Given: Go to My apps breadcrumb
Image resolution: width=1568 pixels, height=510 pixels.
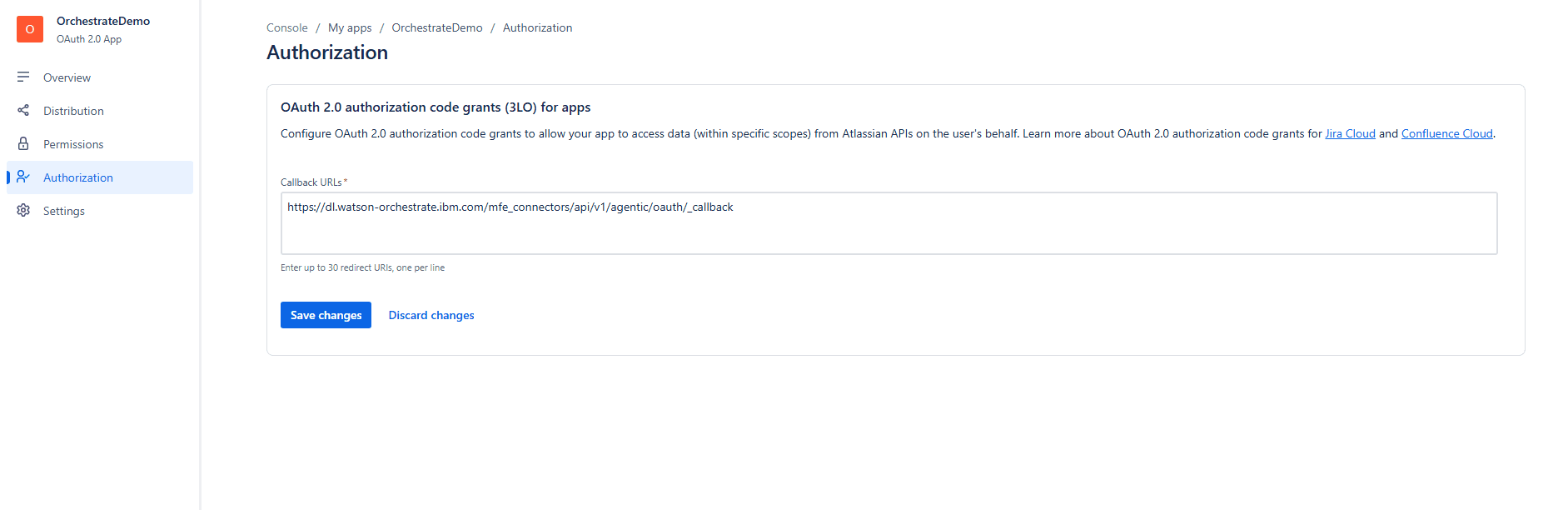Looking at the screenshot, I should 350,27.
